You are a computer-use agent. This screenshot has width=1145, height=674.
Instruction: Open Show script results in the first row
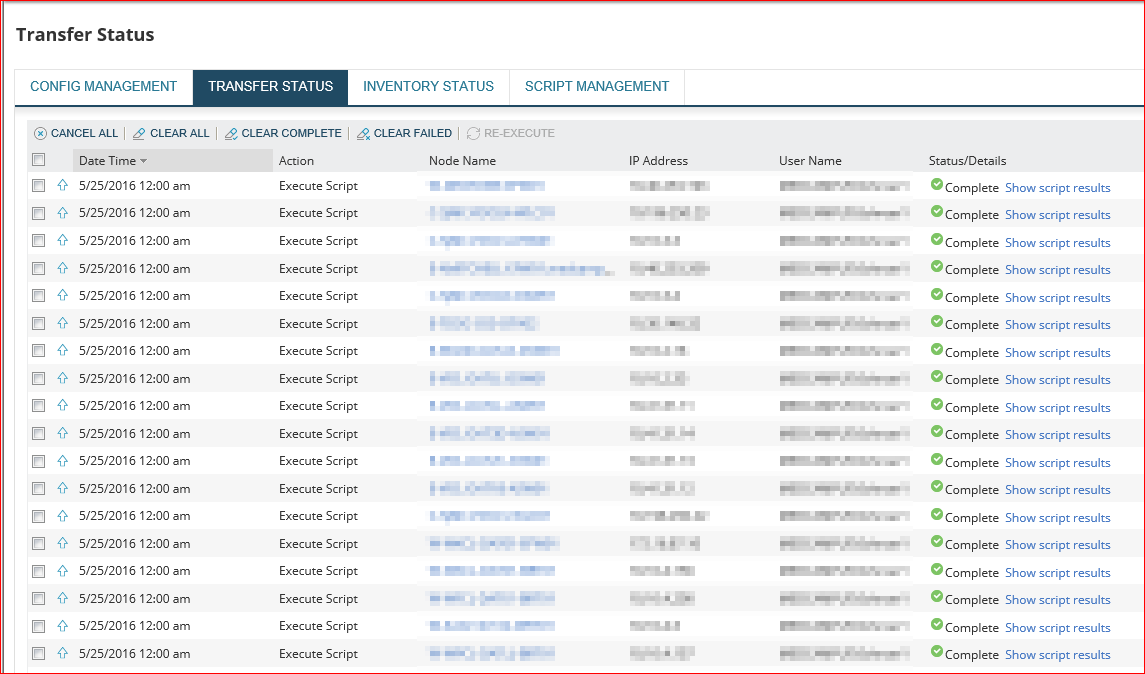1057,188
